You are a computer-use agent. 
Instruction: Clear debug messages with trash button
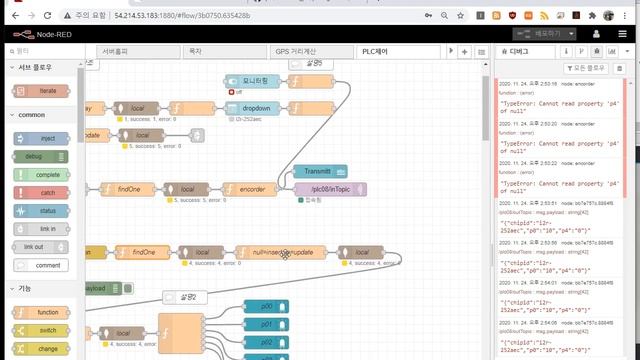[620, 69]
